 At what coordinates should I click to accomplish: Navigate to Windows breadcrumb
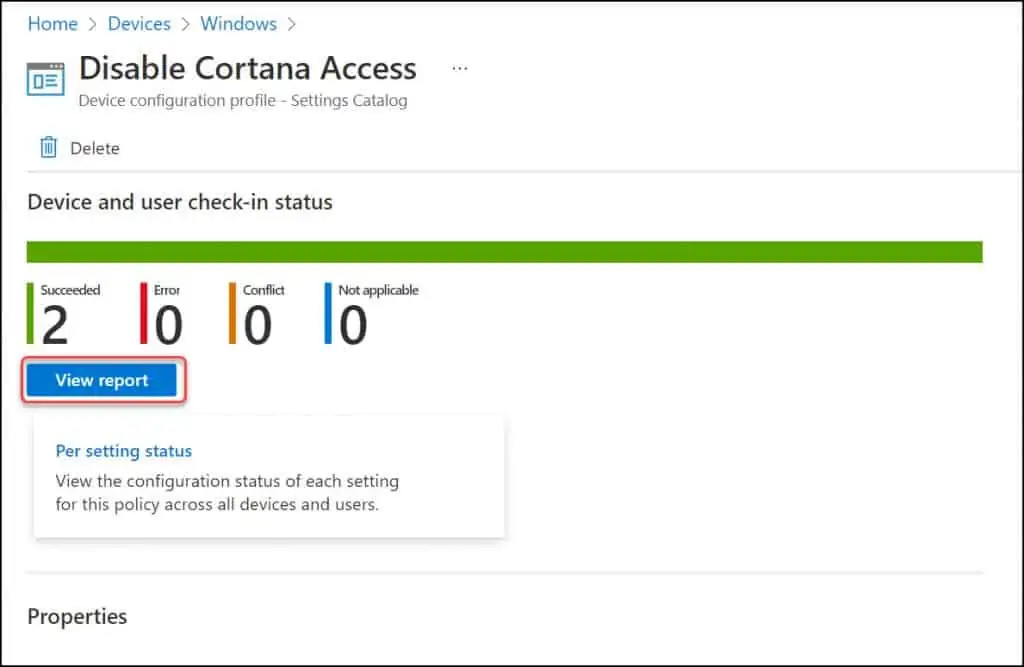238,24
